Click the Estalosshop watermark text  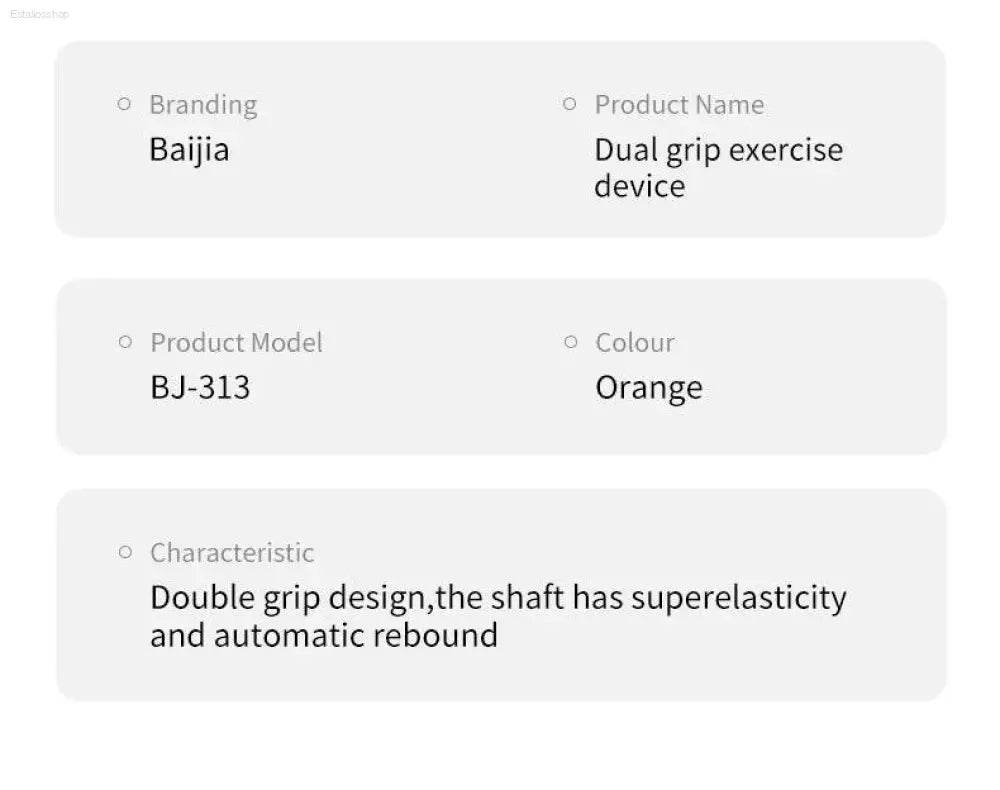coord(40,14)
